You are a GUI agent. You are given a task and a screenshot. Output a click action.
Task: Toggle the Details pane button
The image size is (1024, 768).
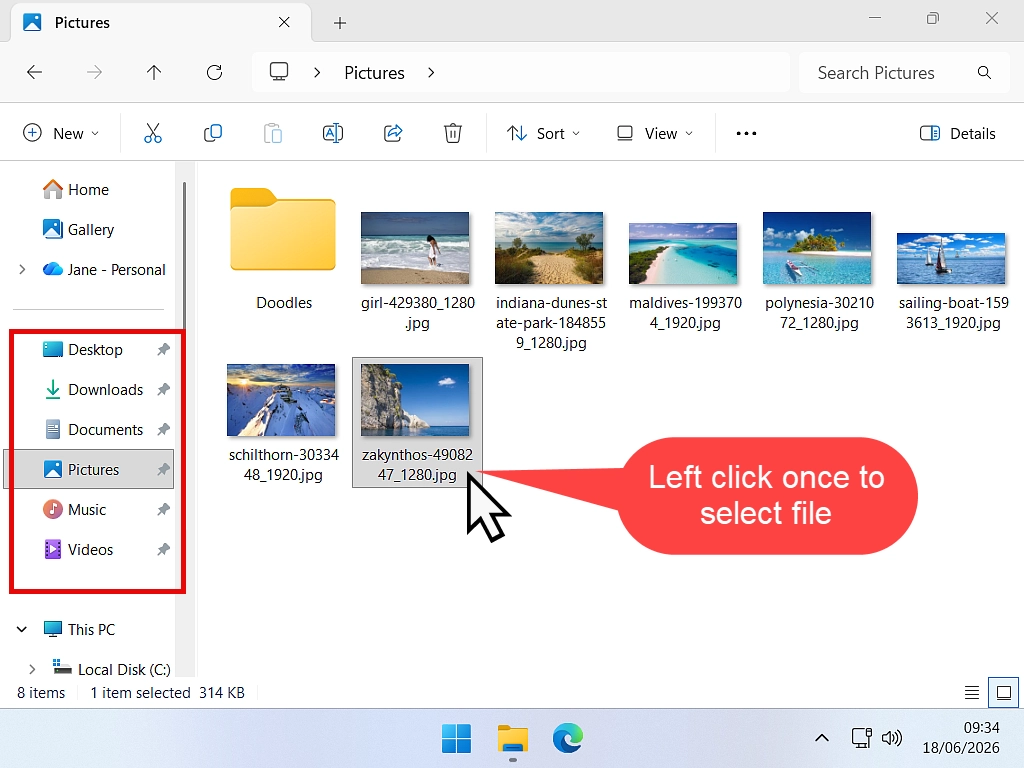957,133
